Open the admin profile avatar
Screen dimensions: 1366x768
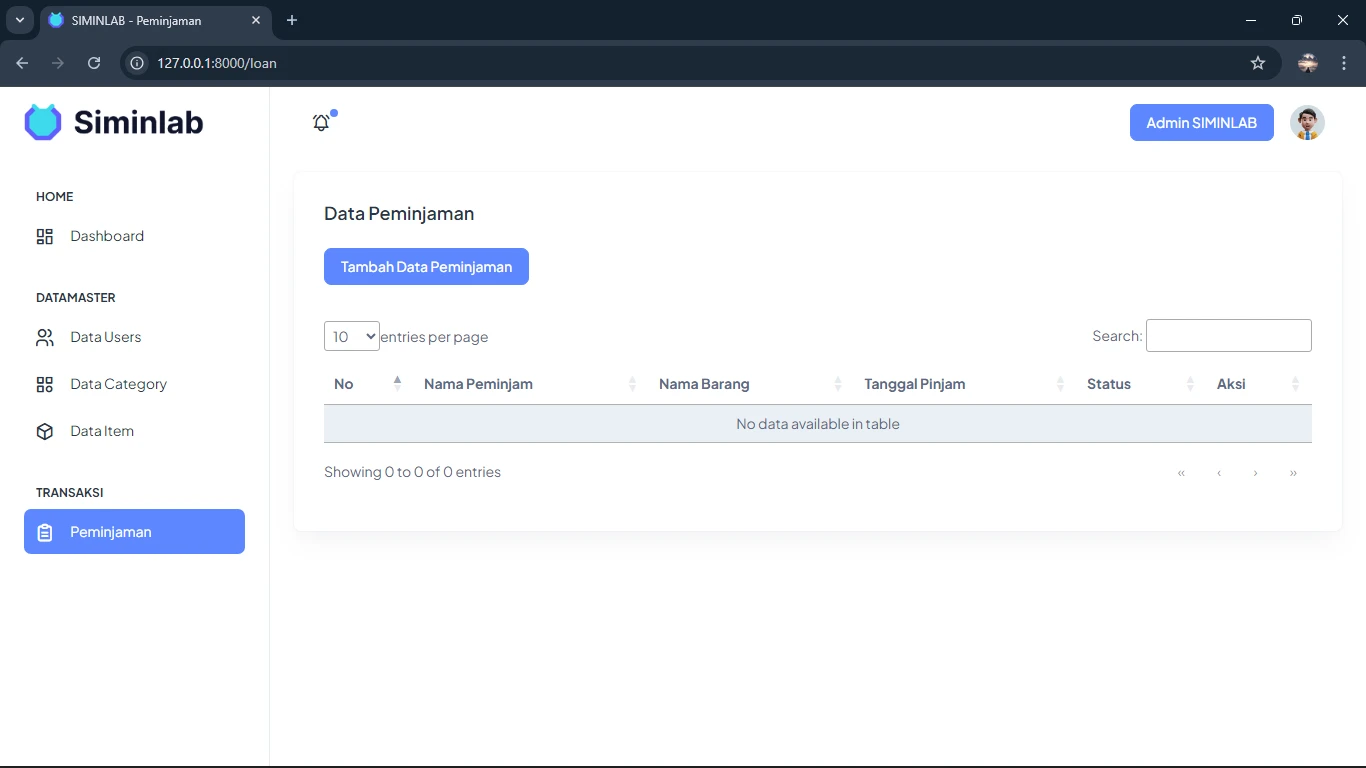click(x=1307, y=123)
